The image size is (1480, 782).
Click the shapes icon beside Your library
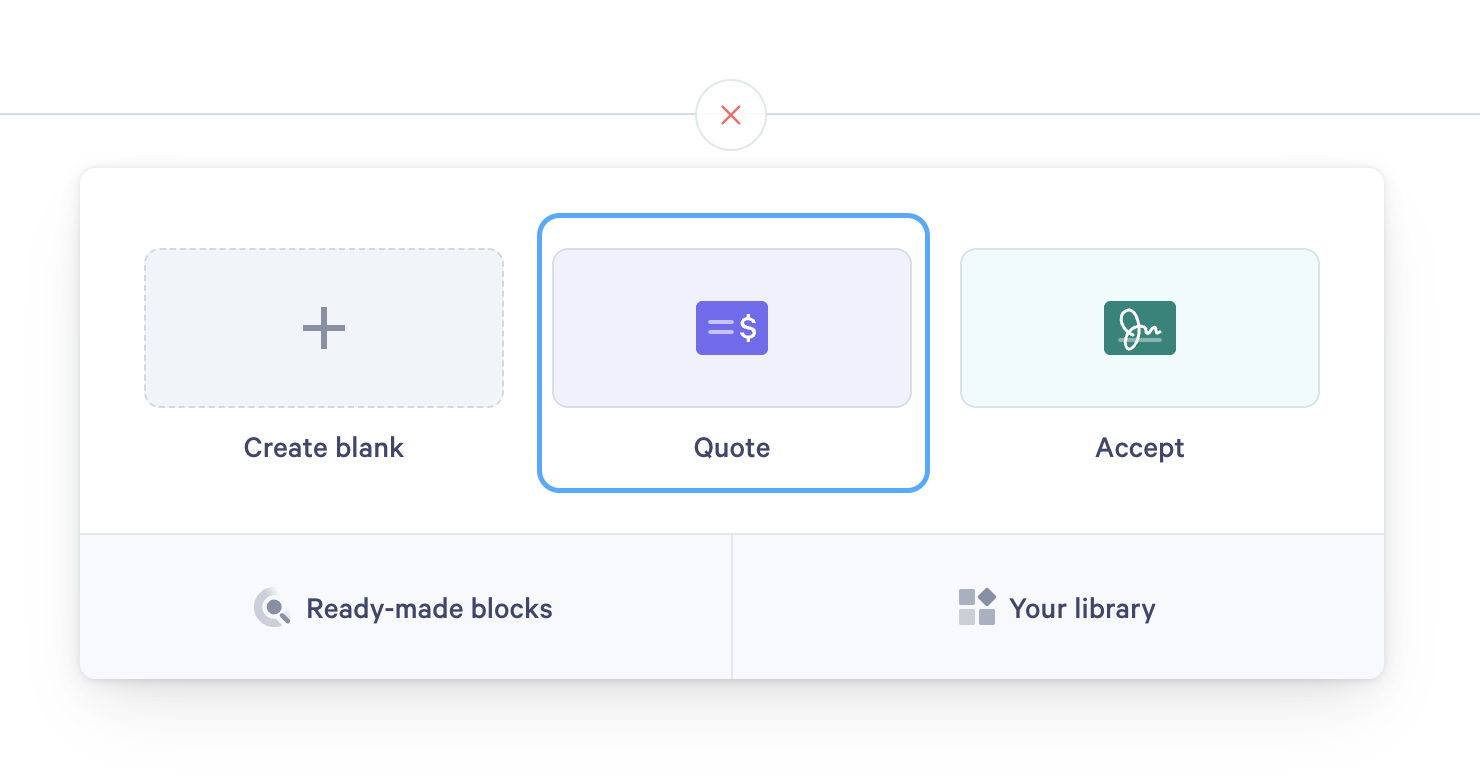tap(977, 607)
